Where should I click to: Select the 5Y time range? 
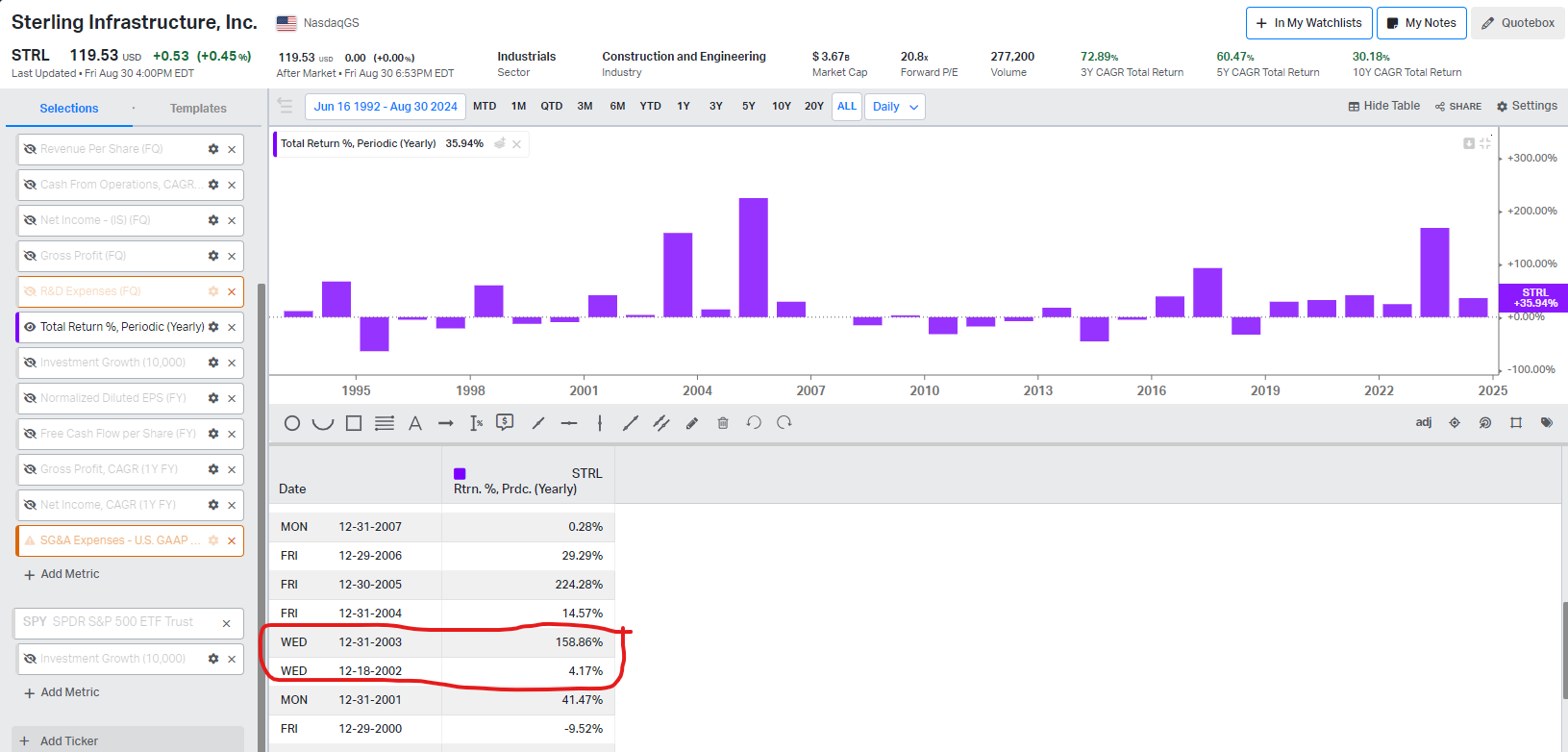tap(749, 106)
